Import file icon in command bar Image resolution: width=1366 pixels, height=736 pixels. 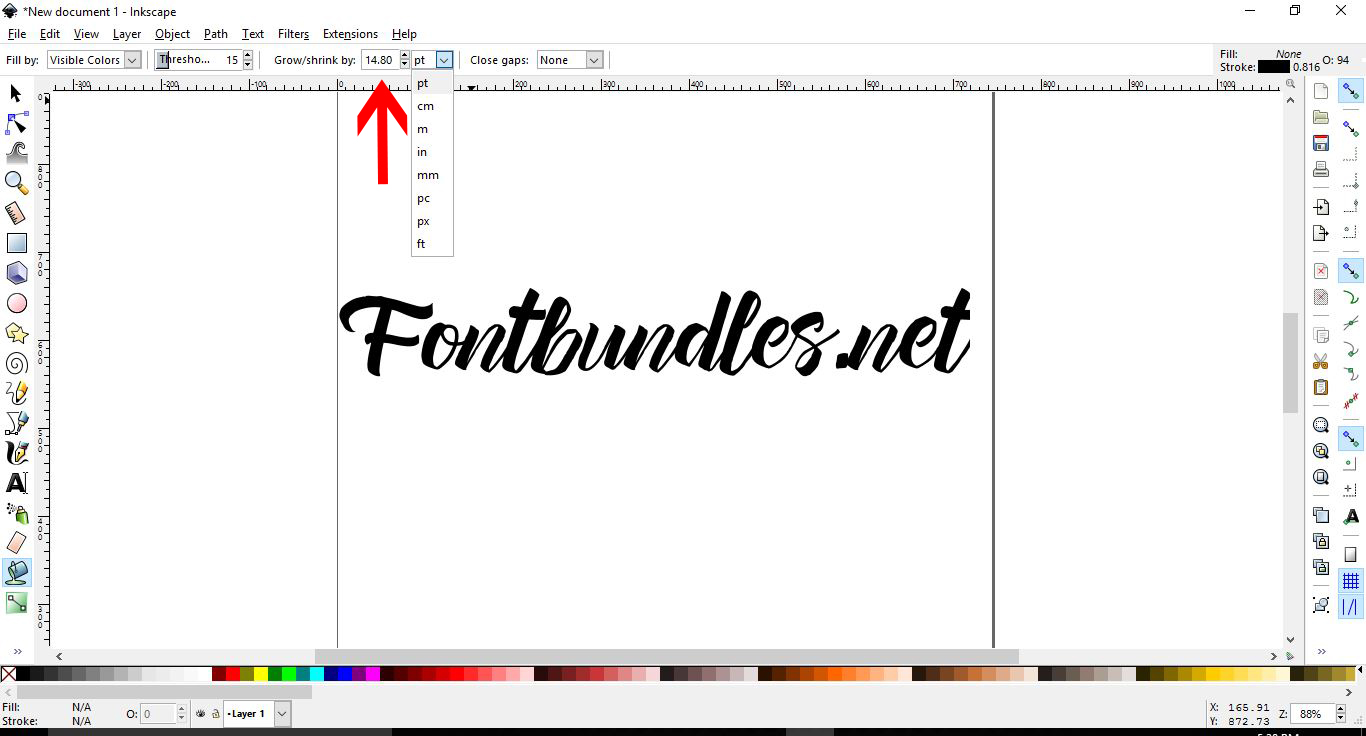pos(1321,207)
